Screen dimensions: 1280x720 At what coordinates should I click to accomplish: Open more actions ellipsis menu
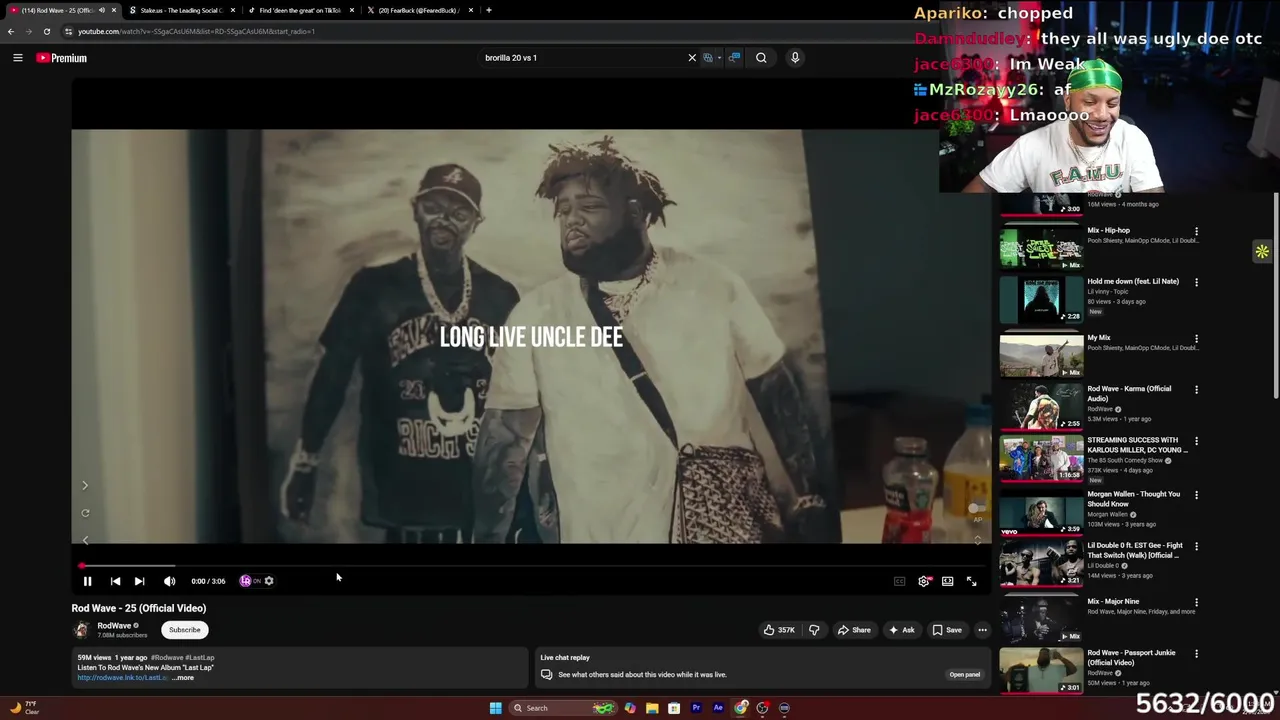tap(982, 630)
